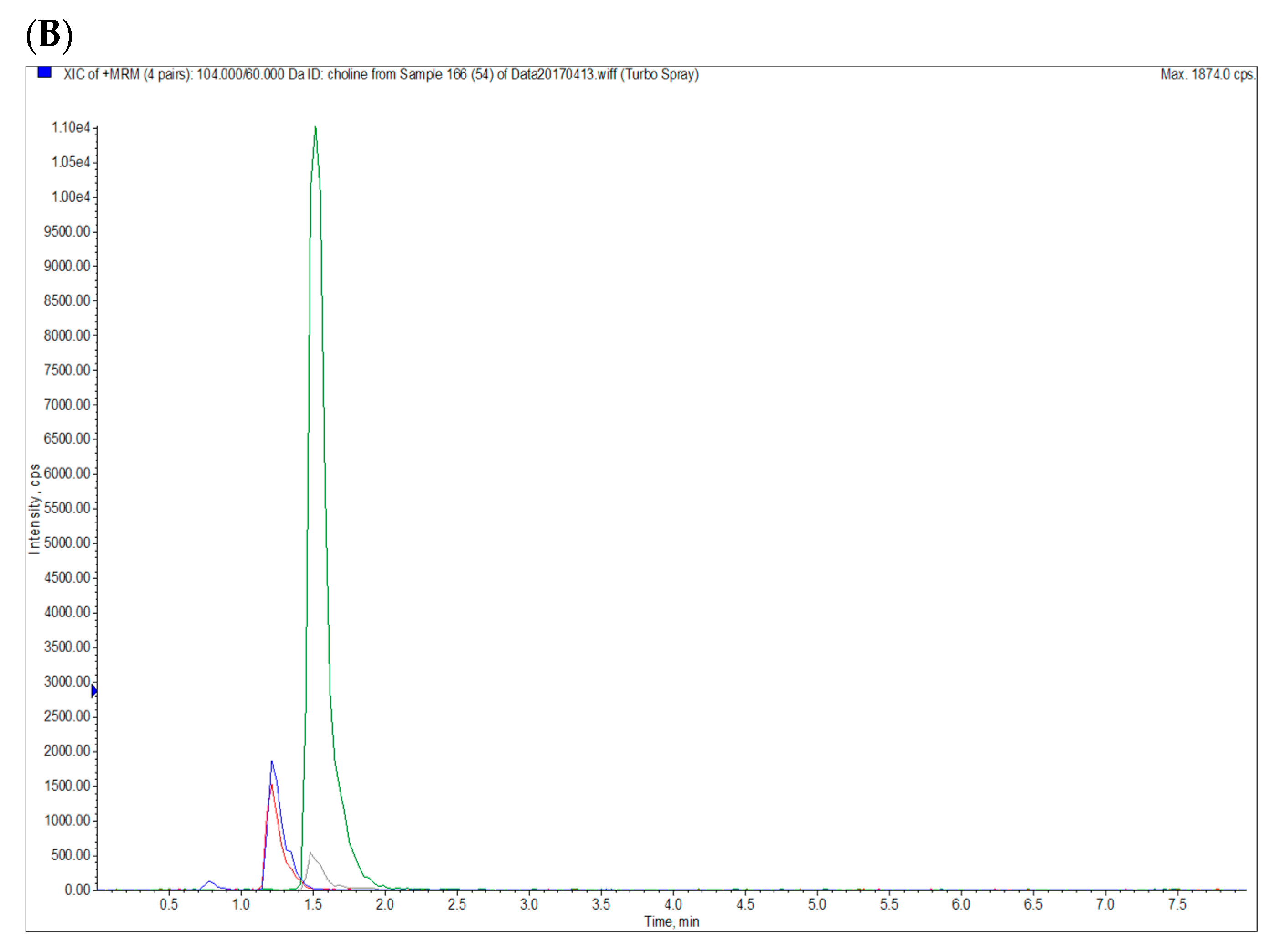
Task: Click the top of the blue peak
Action: point(272,762)
